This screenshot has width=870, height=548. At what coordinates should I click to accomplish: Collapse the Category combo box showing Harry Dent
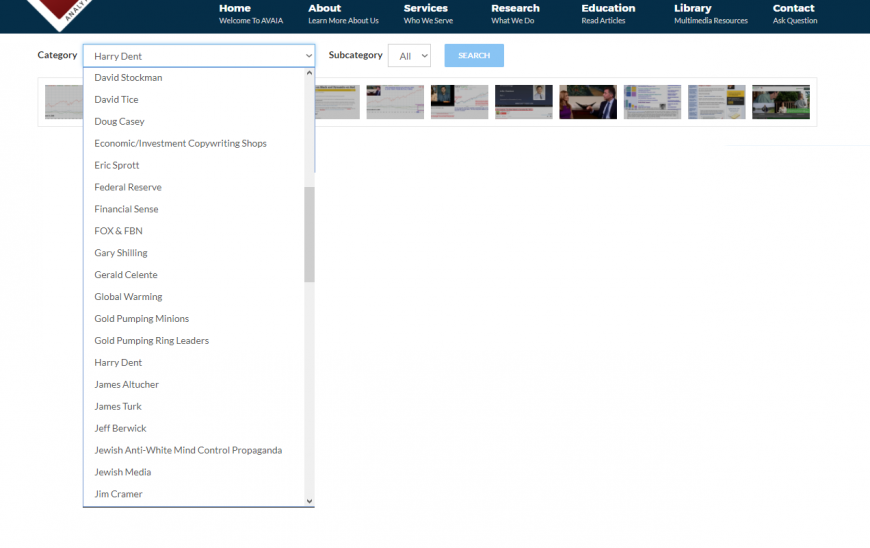click(x=198, y=56)
